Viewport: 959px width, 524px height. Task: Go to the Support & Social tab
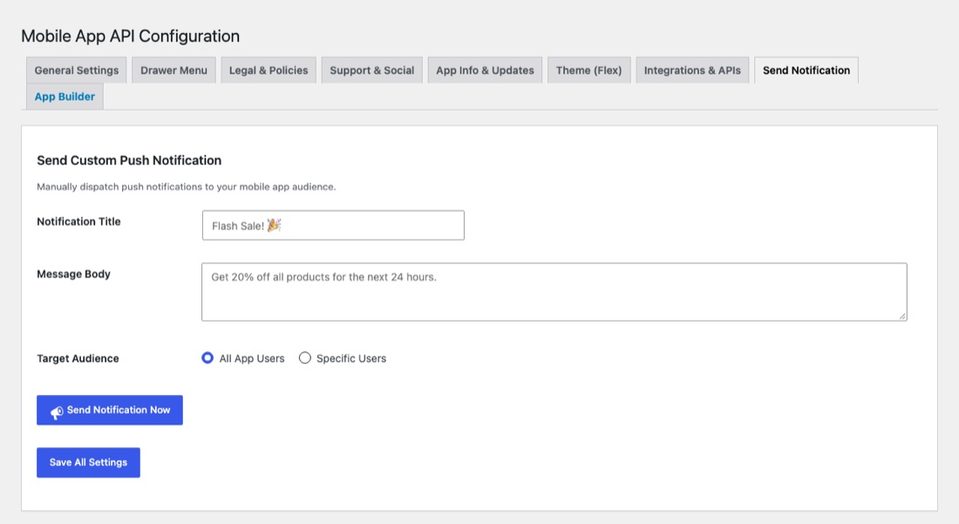[x=372, y=70]
